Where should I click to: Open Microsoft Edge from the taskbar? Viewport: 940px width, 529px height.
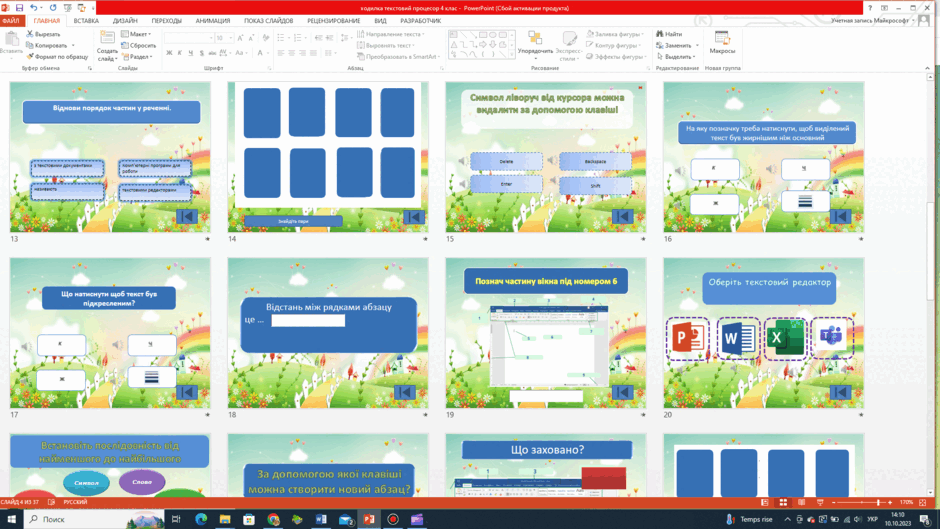(201, 519)
